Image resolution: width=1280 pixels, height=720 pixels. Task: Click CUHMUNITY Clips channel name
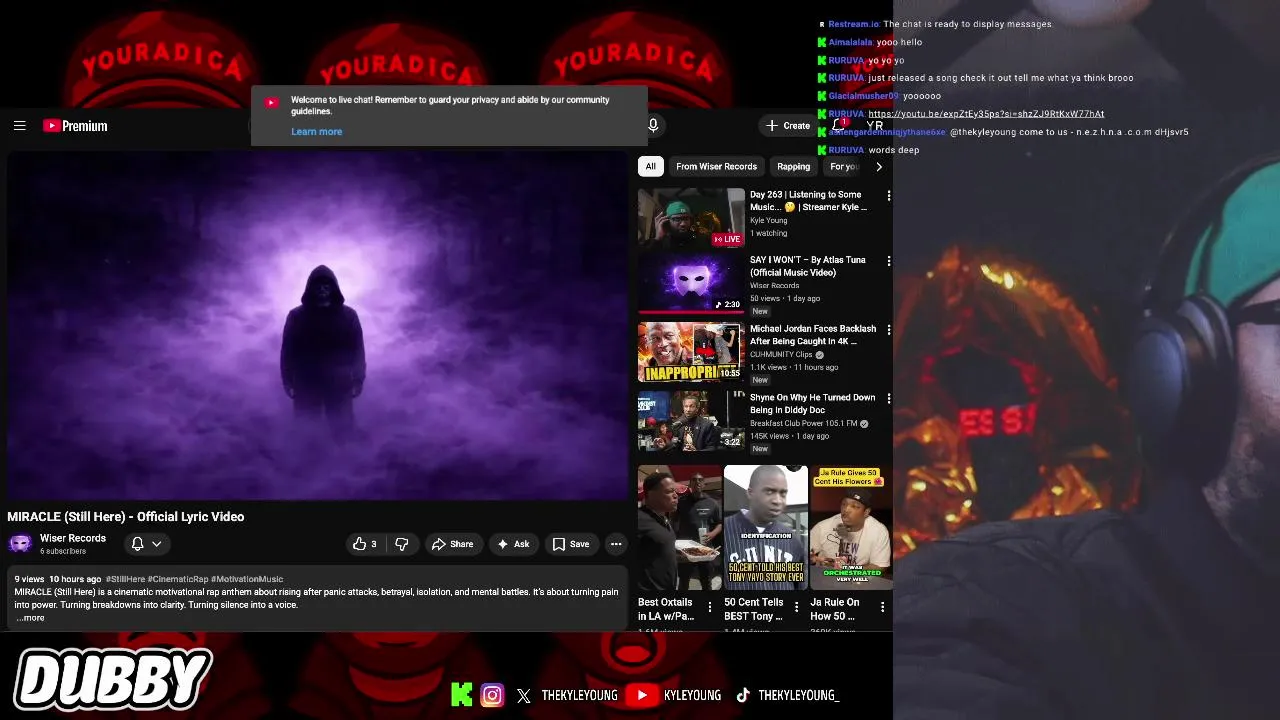click(x=781, y=354)
